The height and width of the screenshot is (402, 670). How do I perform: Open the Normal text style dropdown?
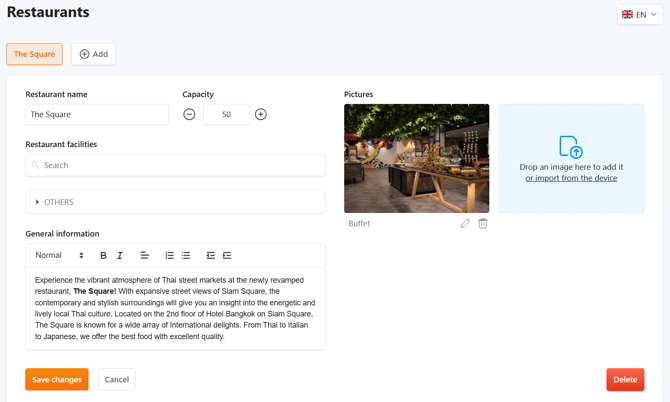[59, 256]
